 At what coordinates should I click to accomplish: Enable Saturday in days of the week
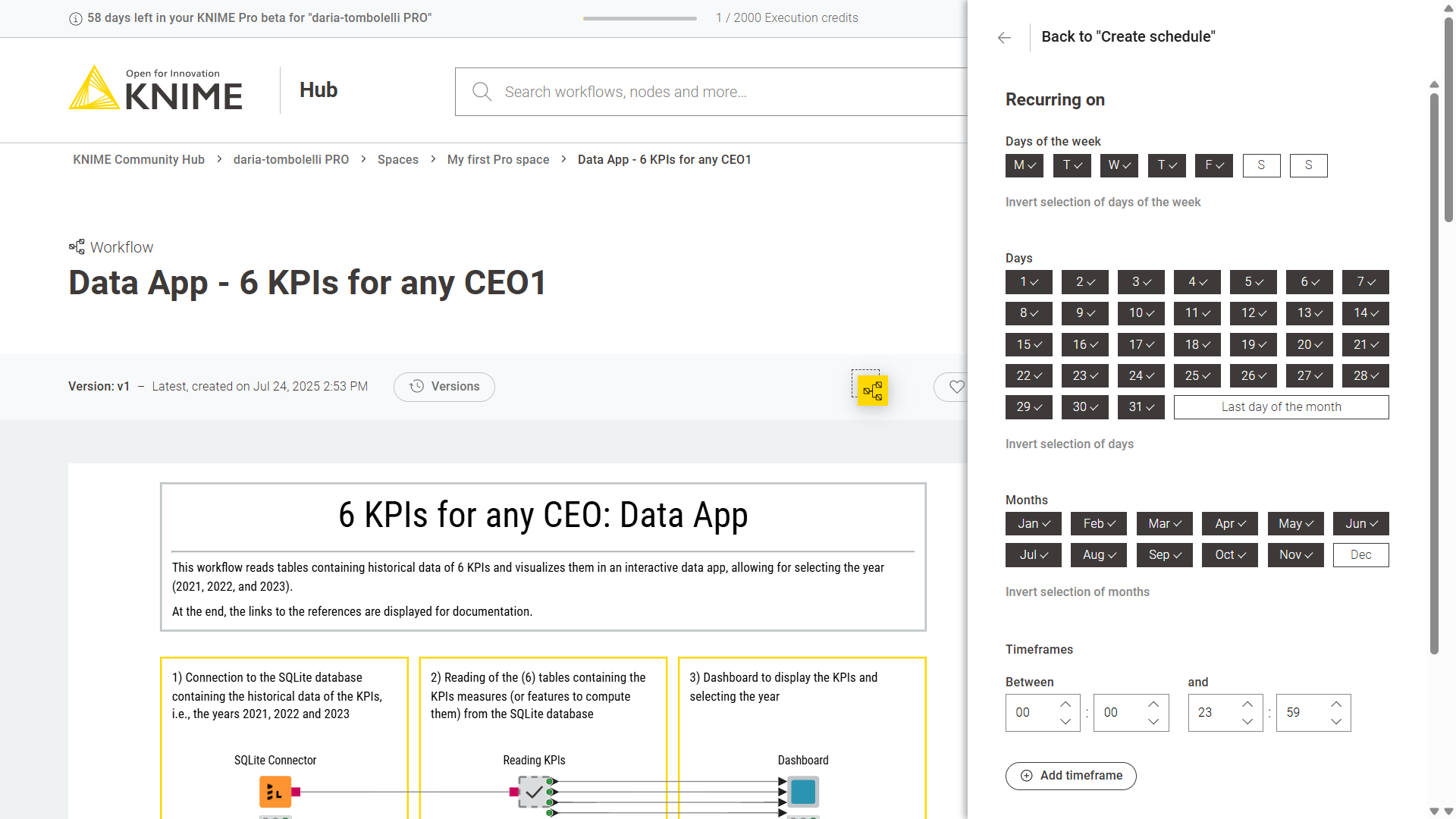point(1261,165)
